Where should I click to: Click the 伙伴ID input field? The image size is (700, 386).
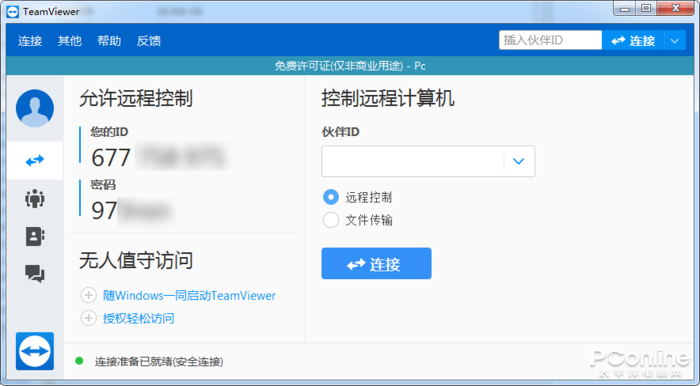point(428,161)
